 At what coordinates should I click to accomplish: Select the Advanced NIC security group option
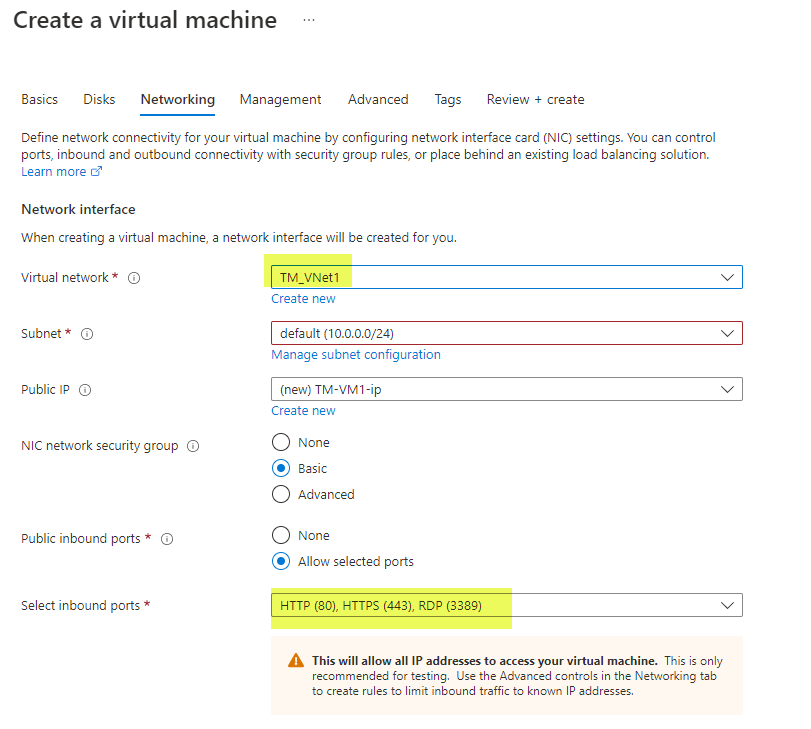tap(280, 494)
